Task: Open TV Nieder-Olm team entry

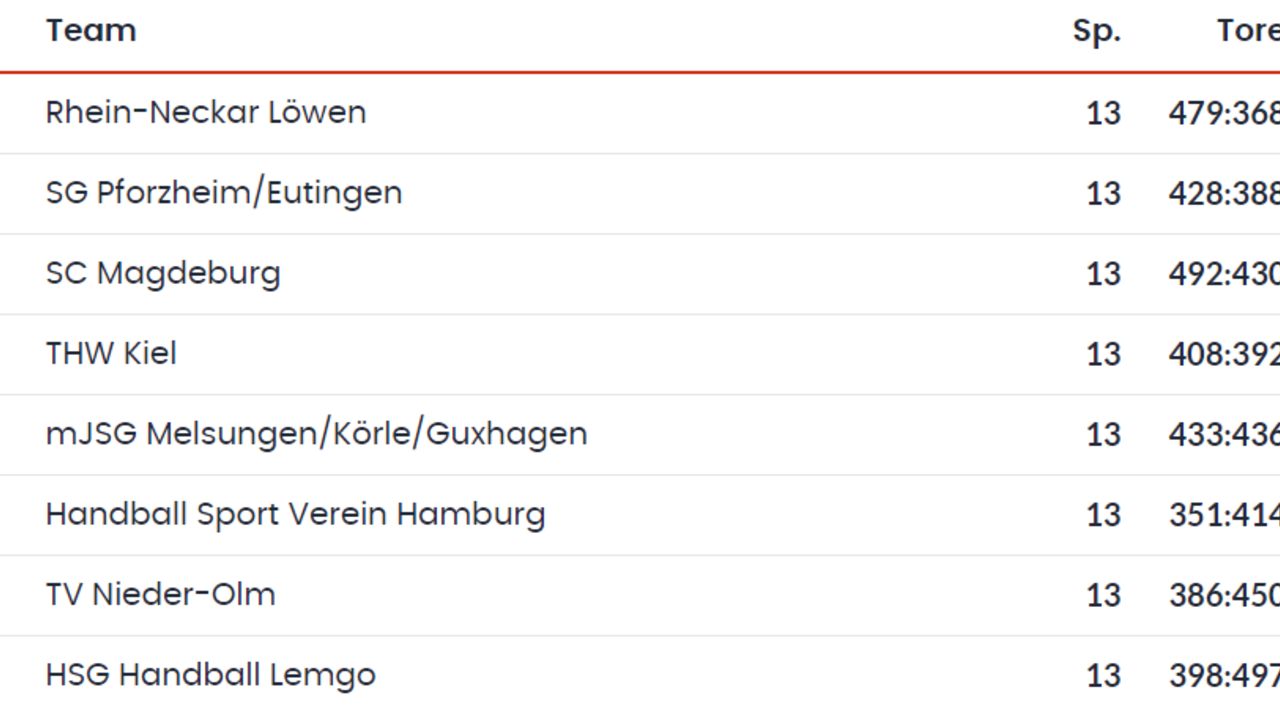Action: [160, 594]
